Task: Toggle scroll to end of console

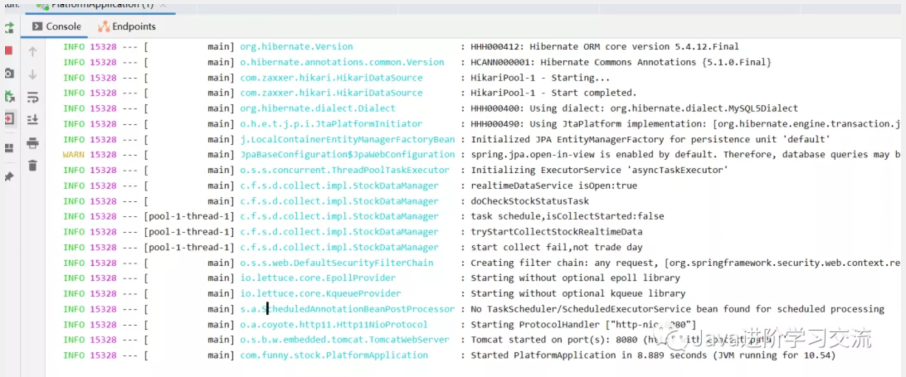Action: [33, 120]
